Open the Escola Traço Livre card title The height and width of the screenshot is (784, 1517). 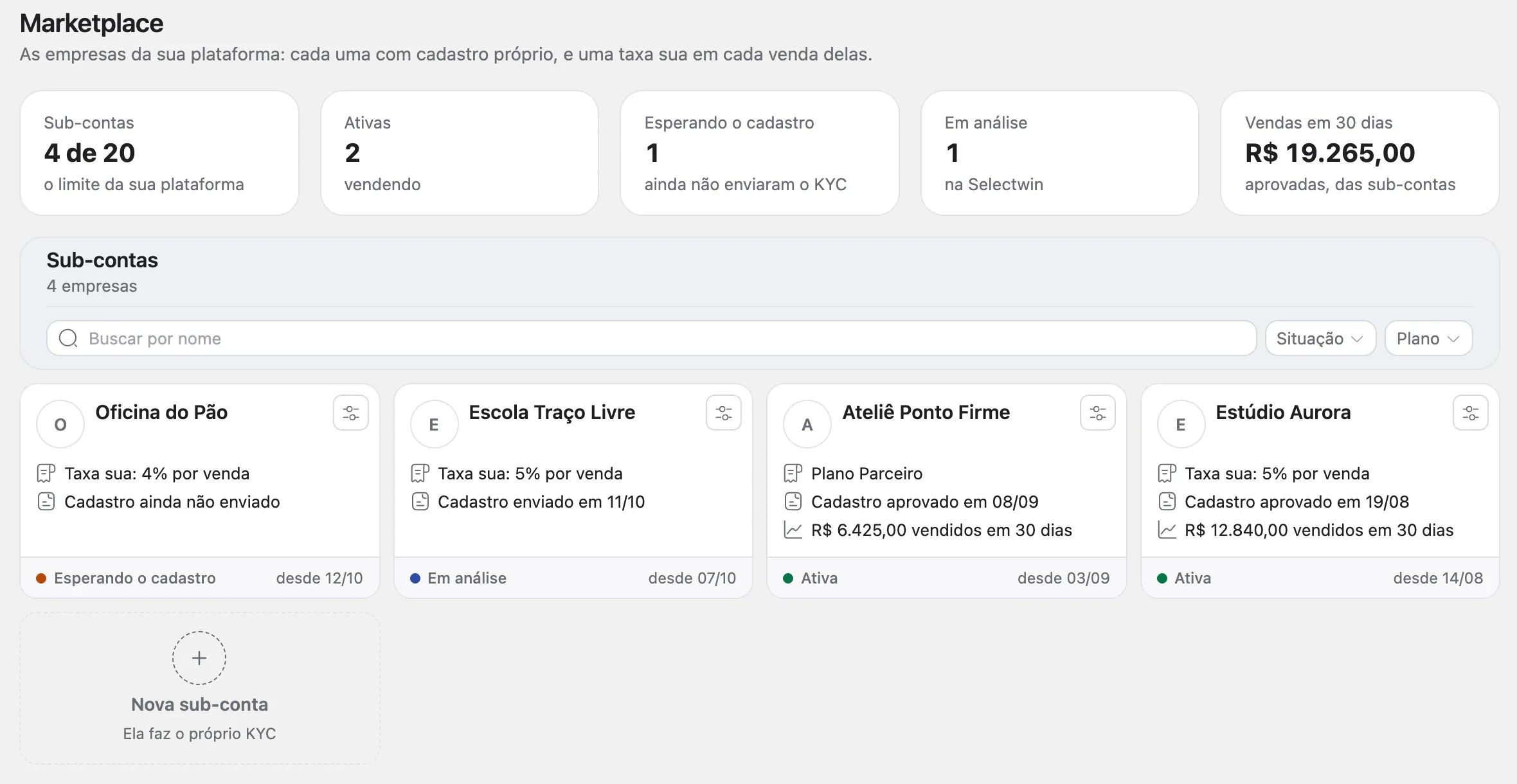(552, 413)
